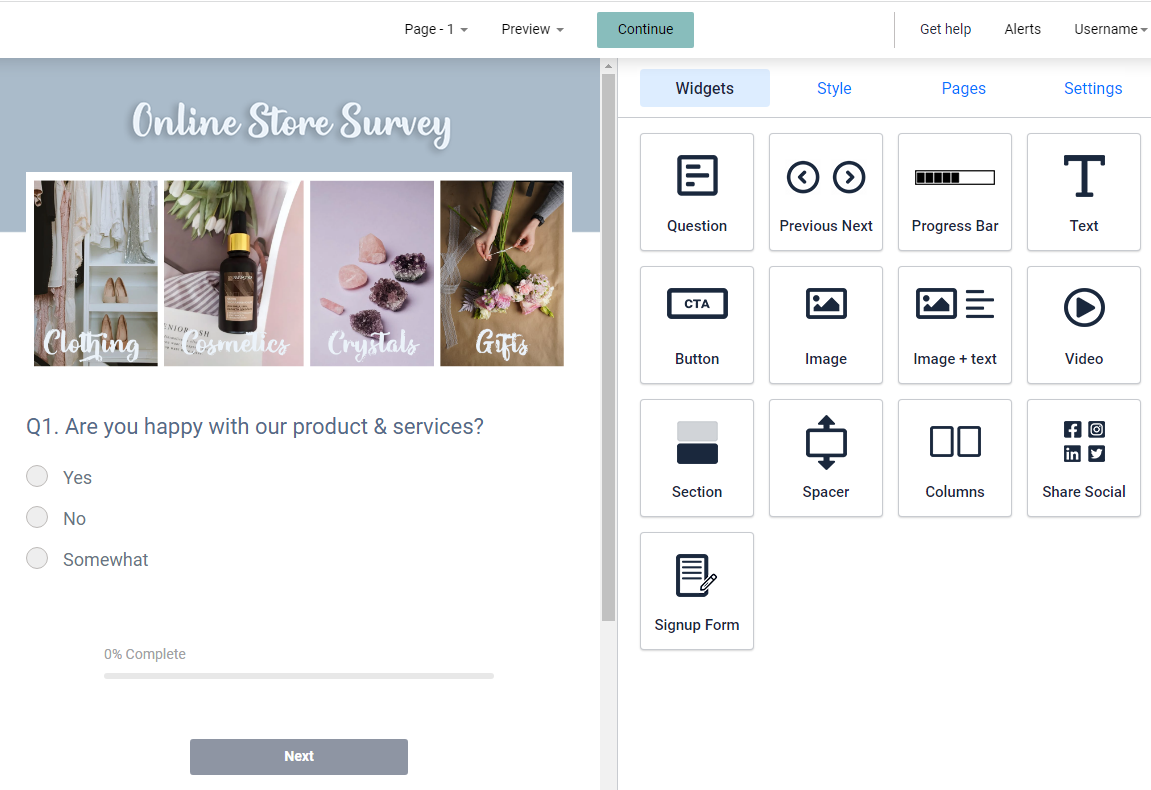Go to the Pages tab

click(x=963, y=88)
